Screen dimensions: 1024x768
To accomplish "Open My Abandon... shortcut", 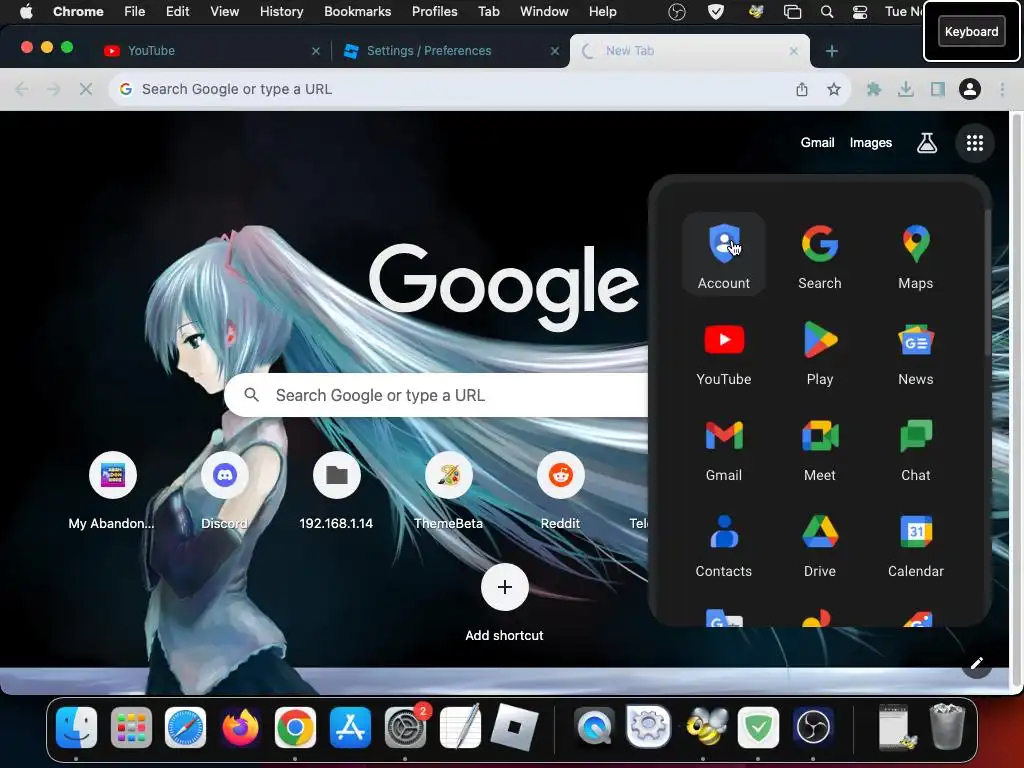I will 112,491.
